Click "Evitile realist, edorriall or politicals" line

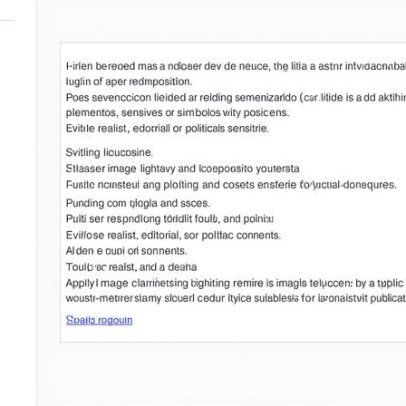click(167, 128)
